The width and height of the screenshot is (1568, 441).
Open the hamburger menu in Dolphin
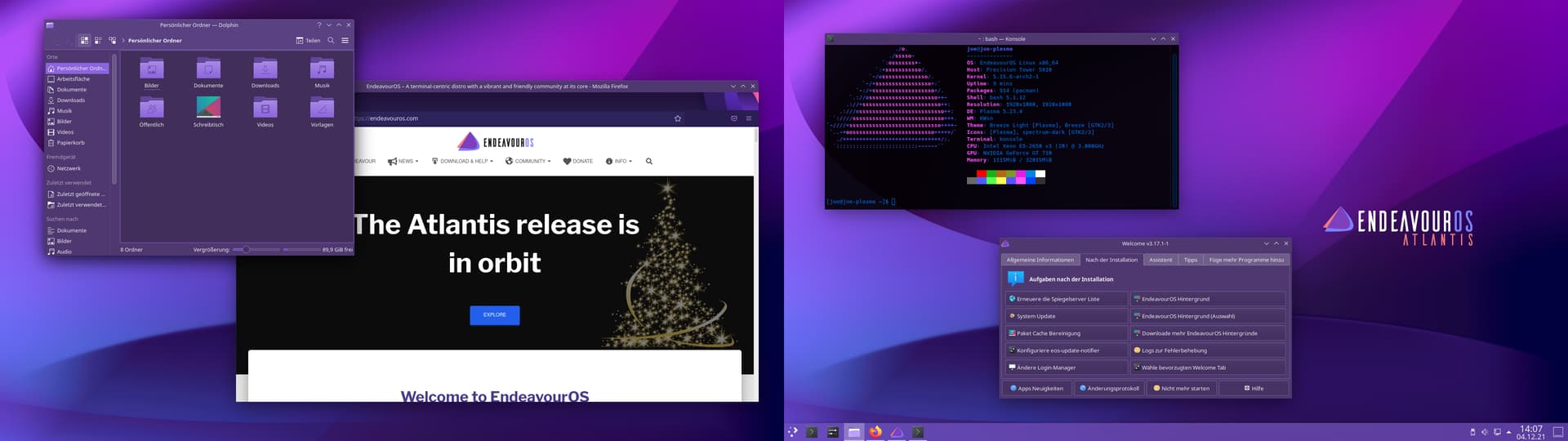[x=345, y=40]
